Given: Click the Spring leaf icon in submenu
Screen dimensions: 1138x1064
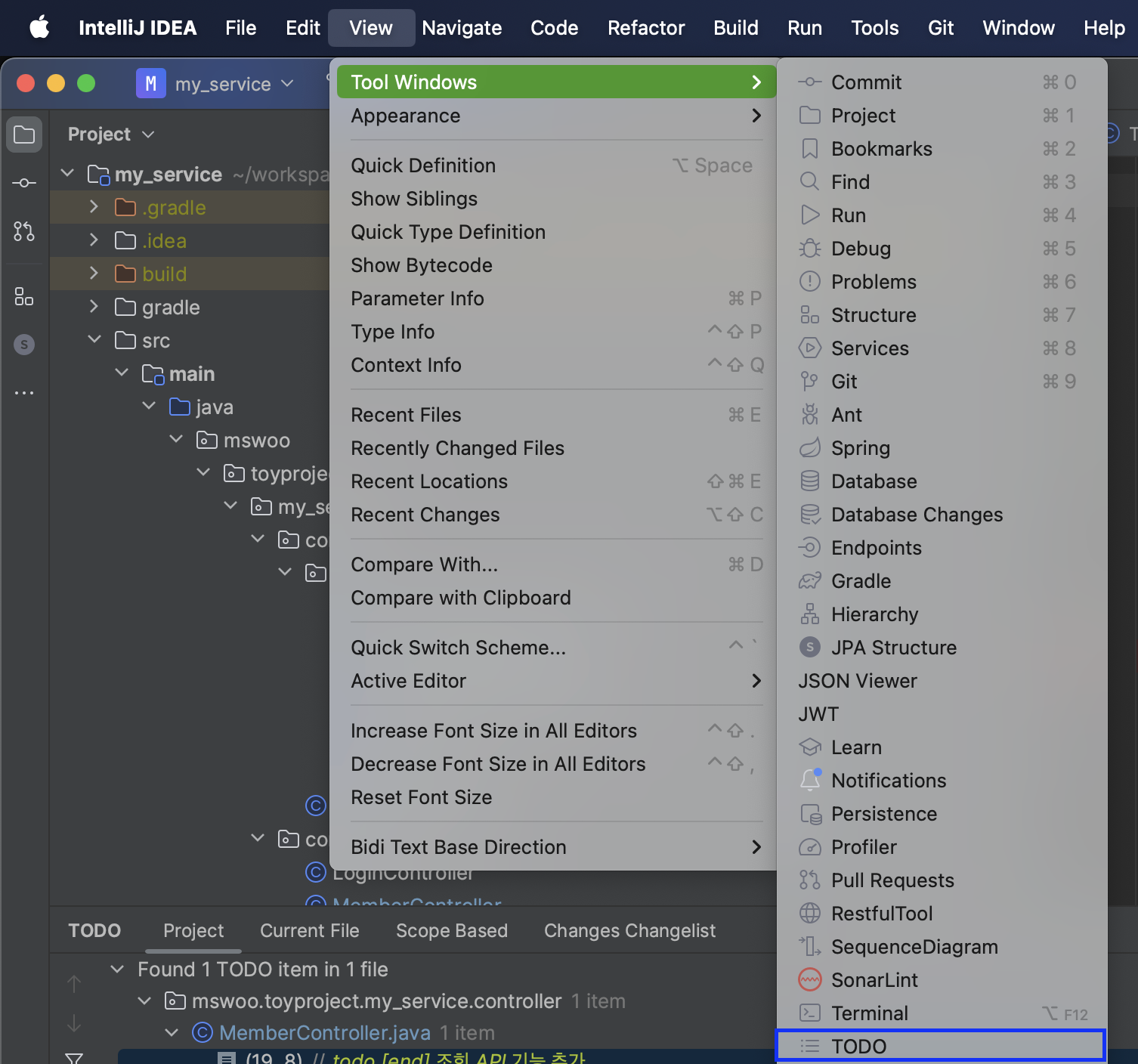Looking at the screenshot, I should pyautogui.click(x=810, y=448).
